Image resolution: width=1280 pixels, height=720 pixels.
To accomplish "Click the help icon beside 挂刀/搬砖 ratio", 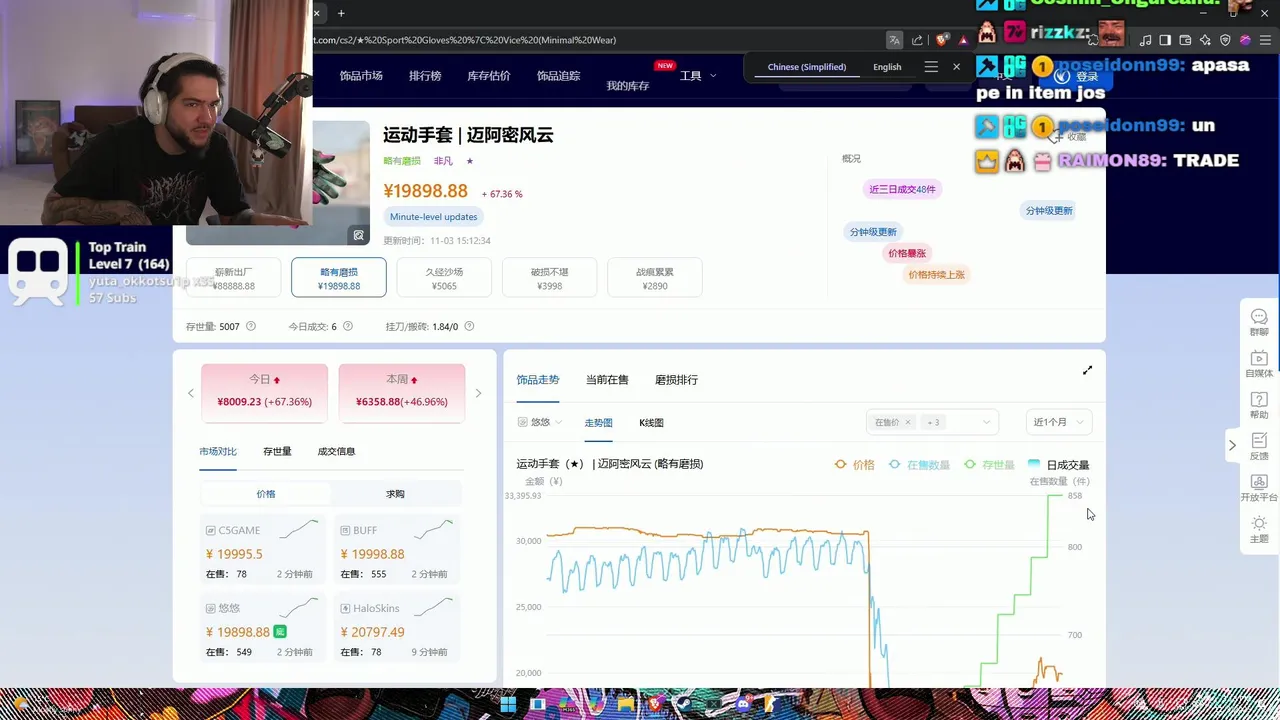I will pyautogui.click(x=469, y=326).
